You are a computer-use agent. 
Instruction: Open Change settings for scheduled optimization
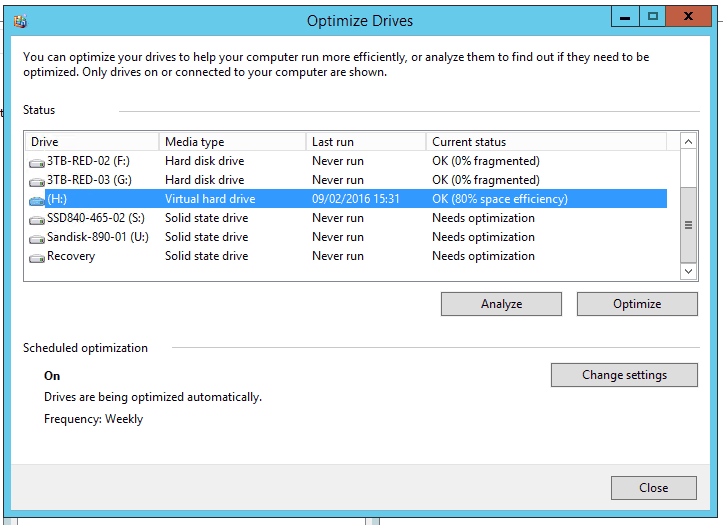click(x=624, y=375)
